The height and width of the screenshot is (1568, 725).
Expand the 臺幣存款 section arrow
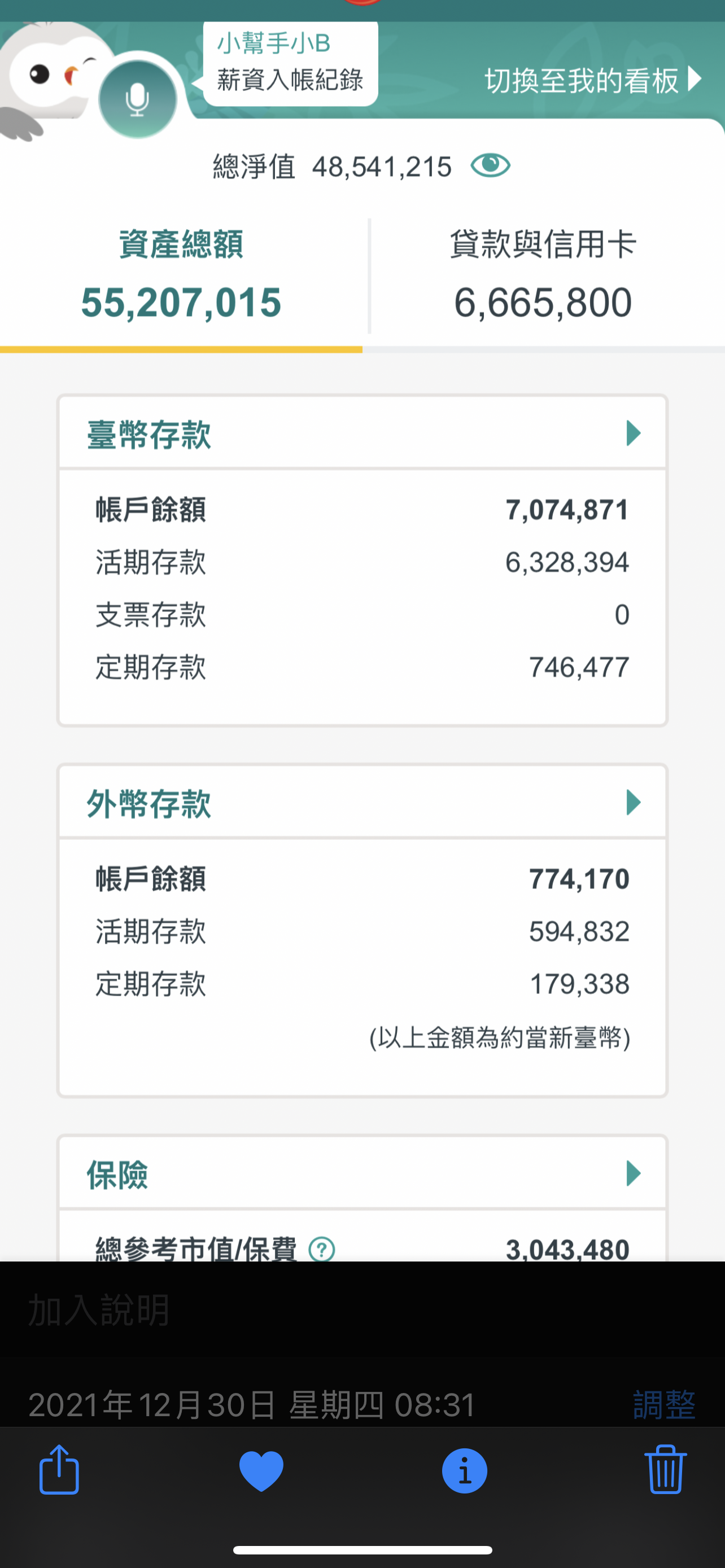click(x=633, y=433)
